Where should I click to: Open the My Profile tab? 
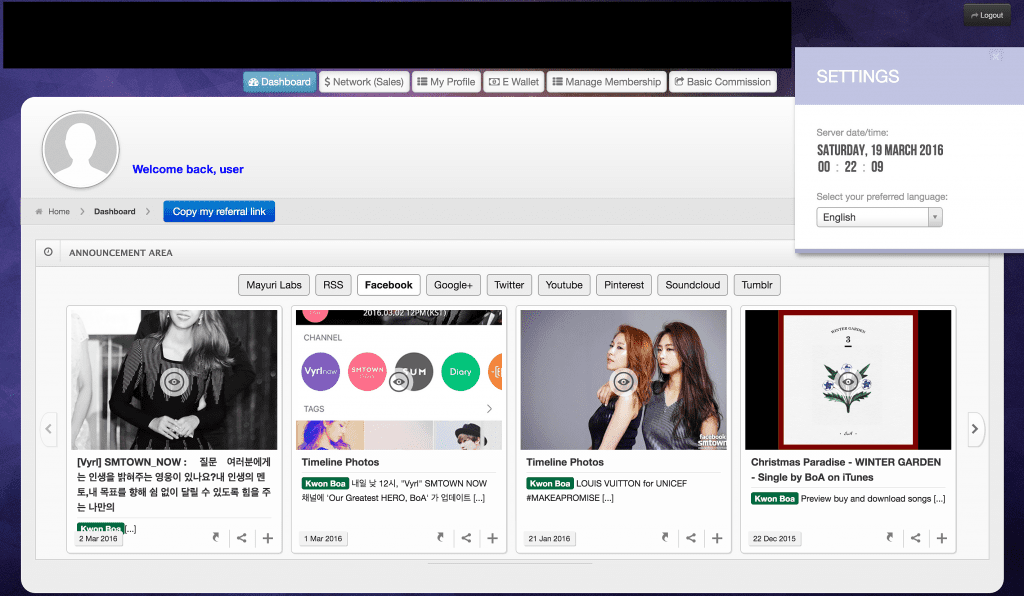[446, 82]
